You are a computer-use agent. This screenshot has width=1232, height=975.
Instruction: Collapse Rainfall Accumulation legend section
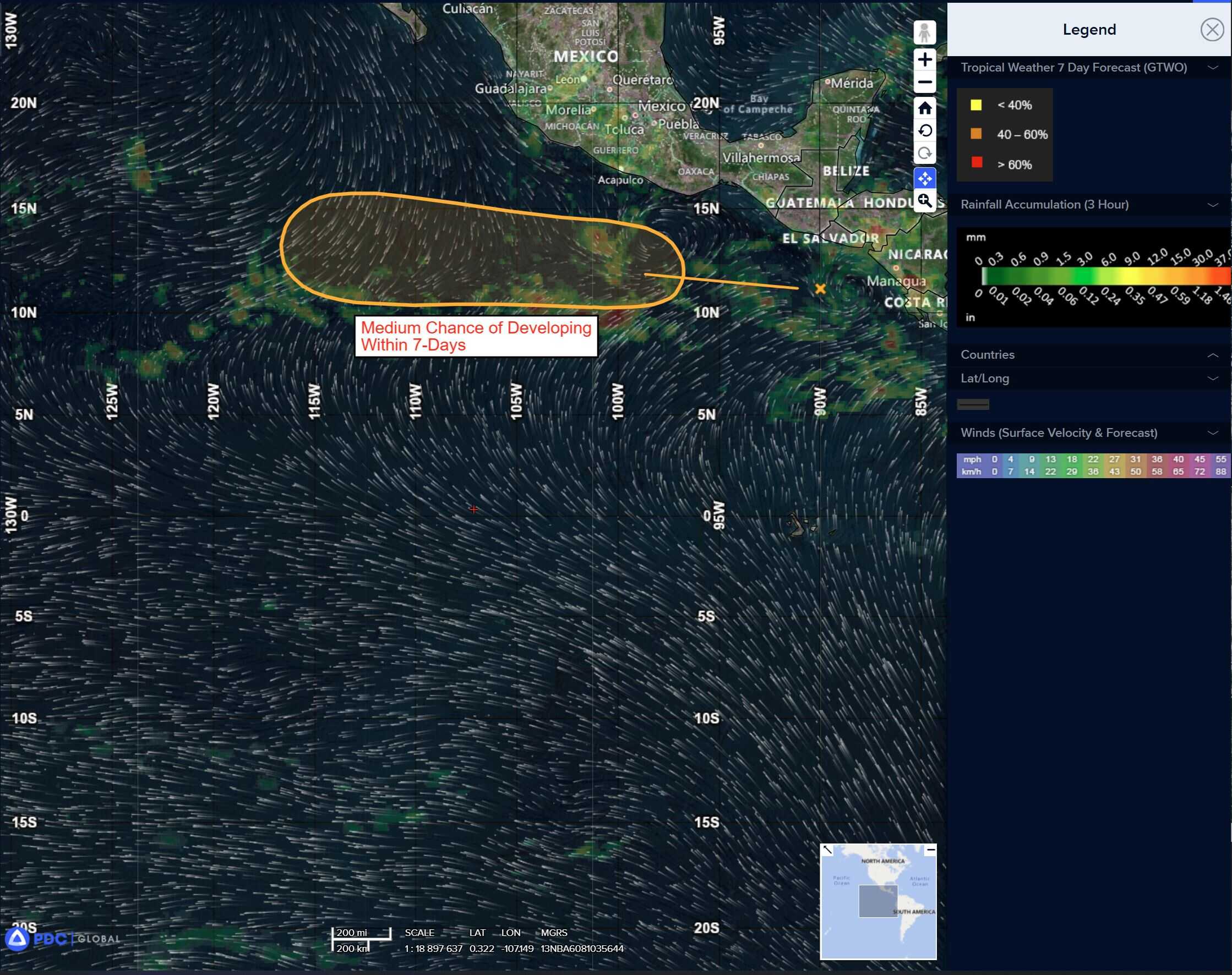click(x=1213, y=205)
